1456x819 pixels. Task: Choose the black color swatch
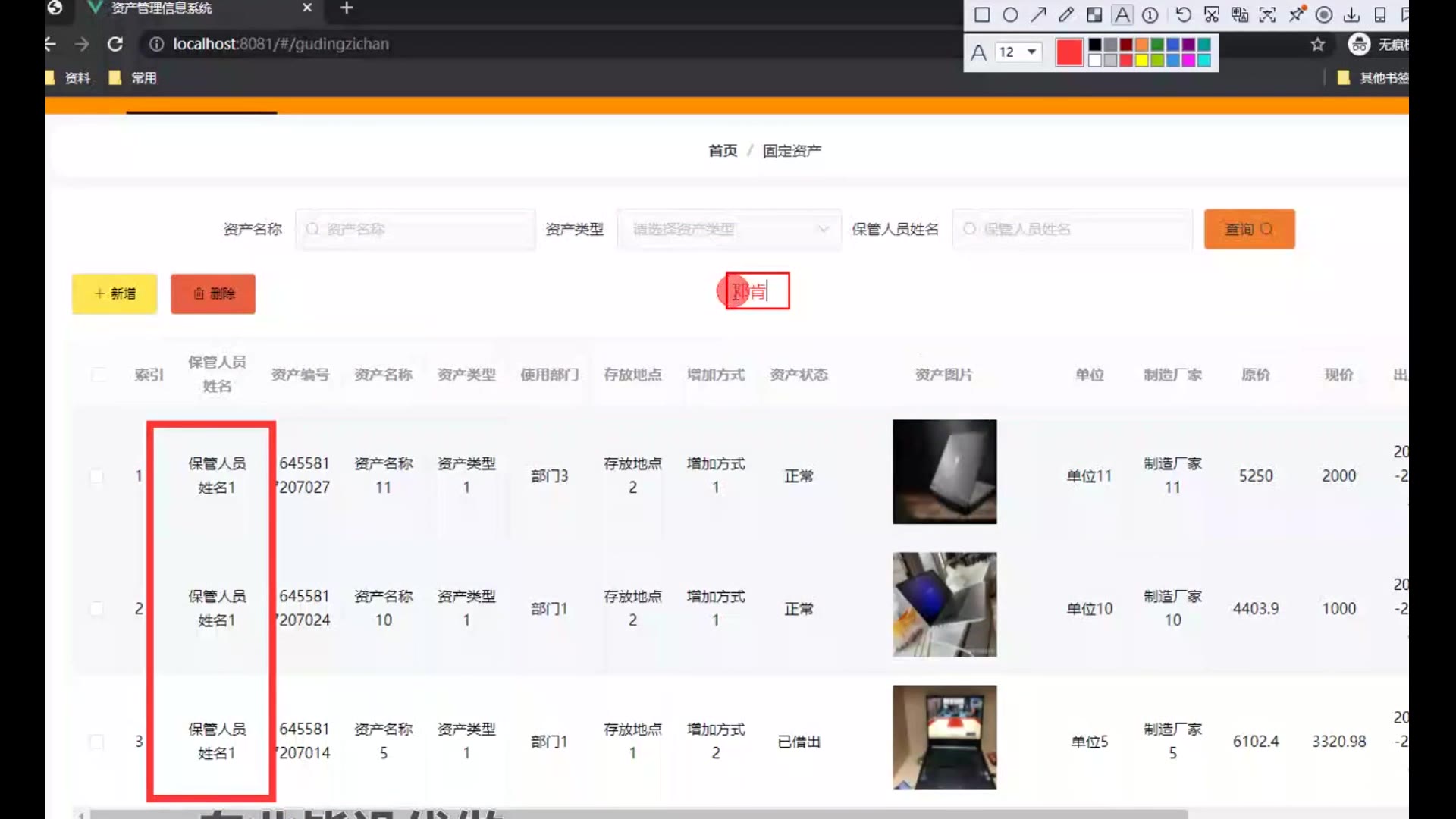click(x=1095, y=45)
